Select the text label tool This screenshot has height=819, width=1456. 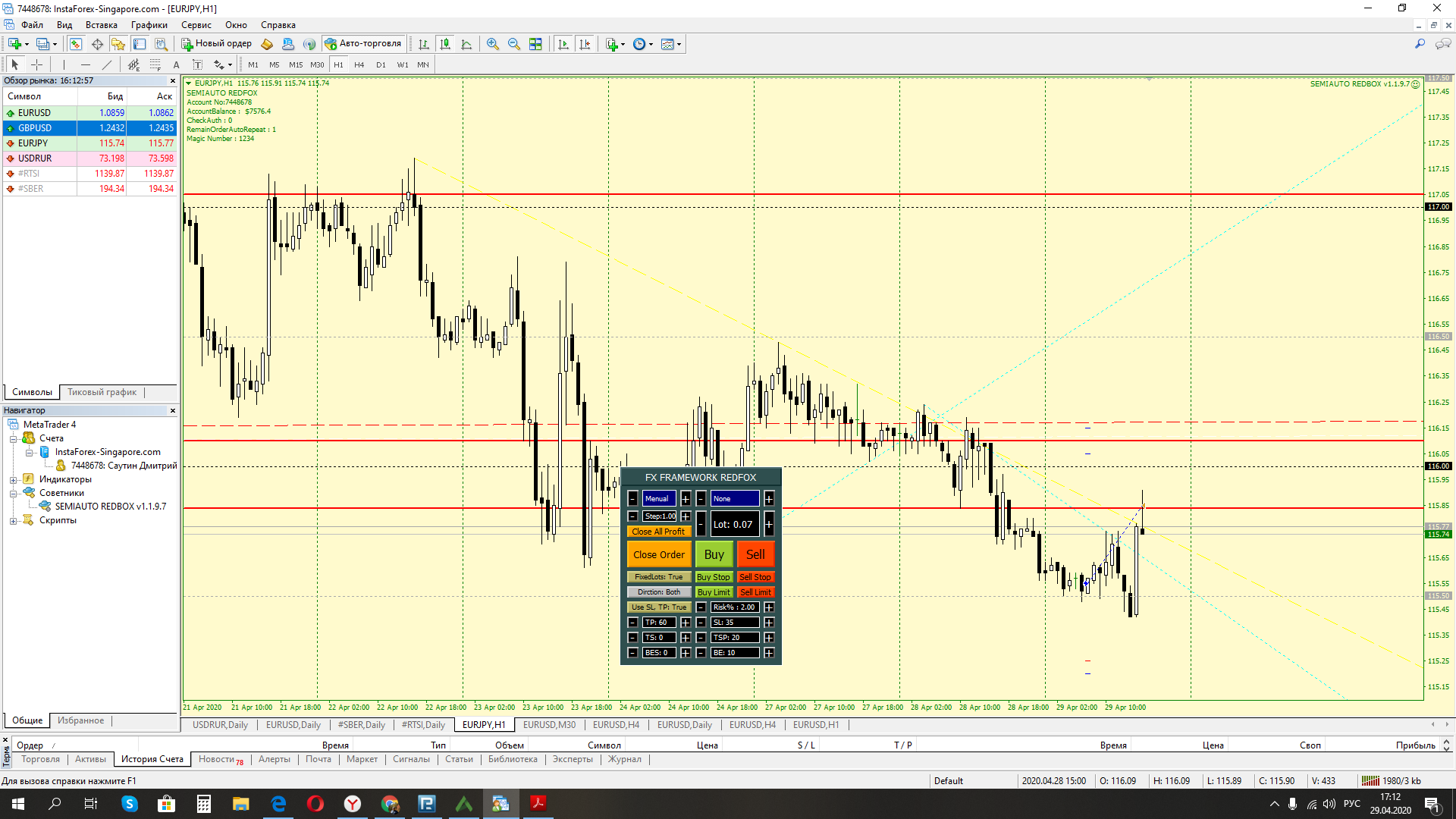(198, 64)
